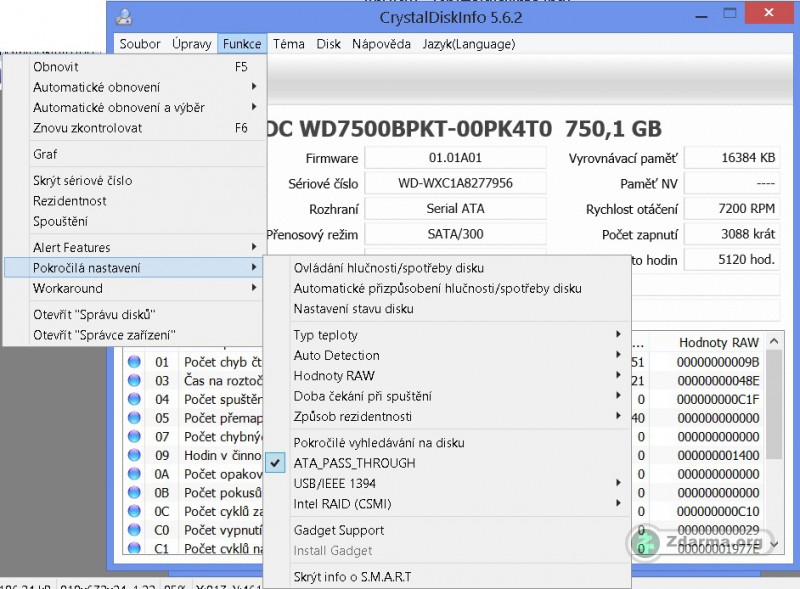Click the blue status orb for attribute 04

(x=134, y=399)
